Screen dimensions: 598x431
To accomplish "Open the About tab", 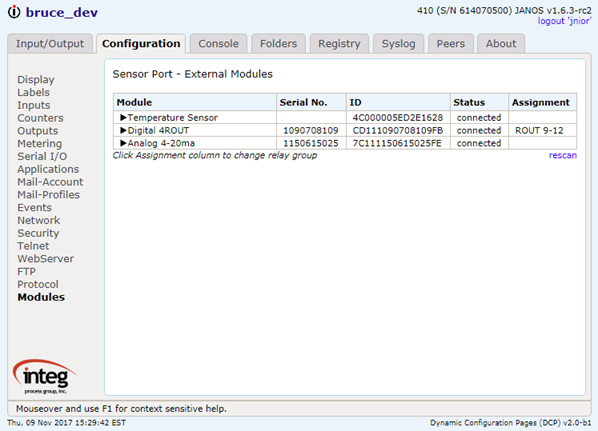I will tap(501, 44).
